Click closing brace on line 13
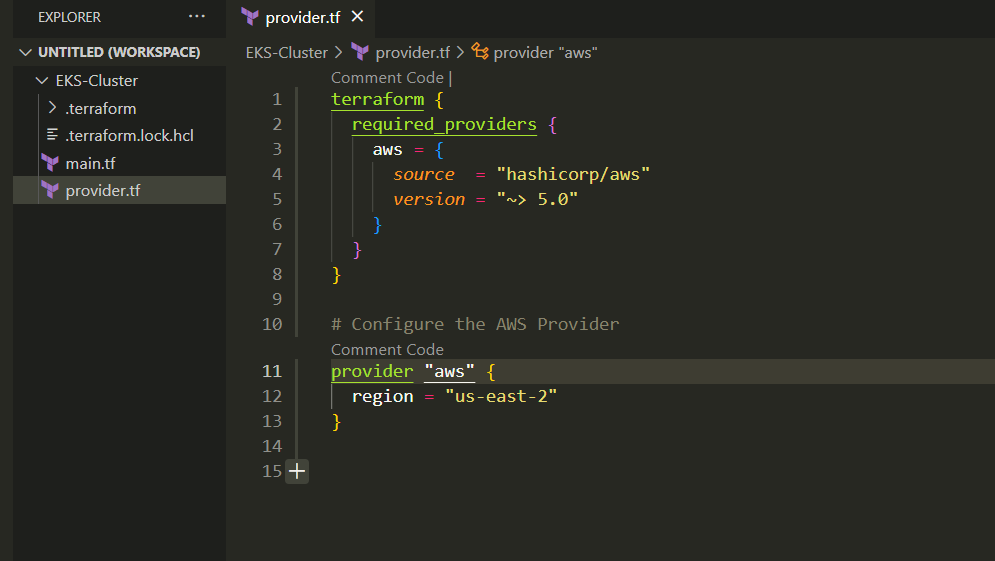 point(336,421)
